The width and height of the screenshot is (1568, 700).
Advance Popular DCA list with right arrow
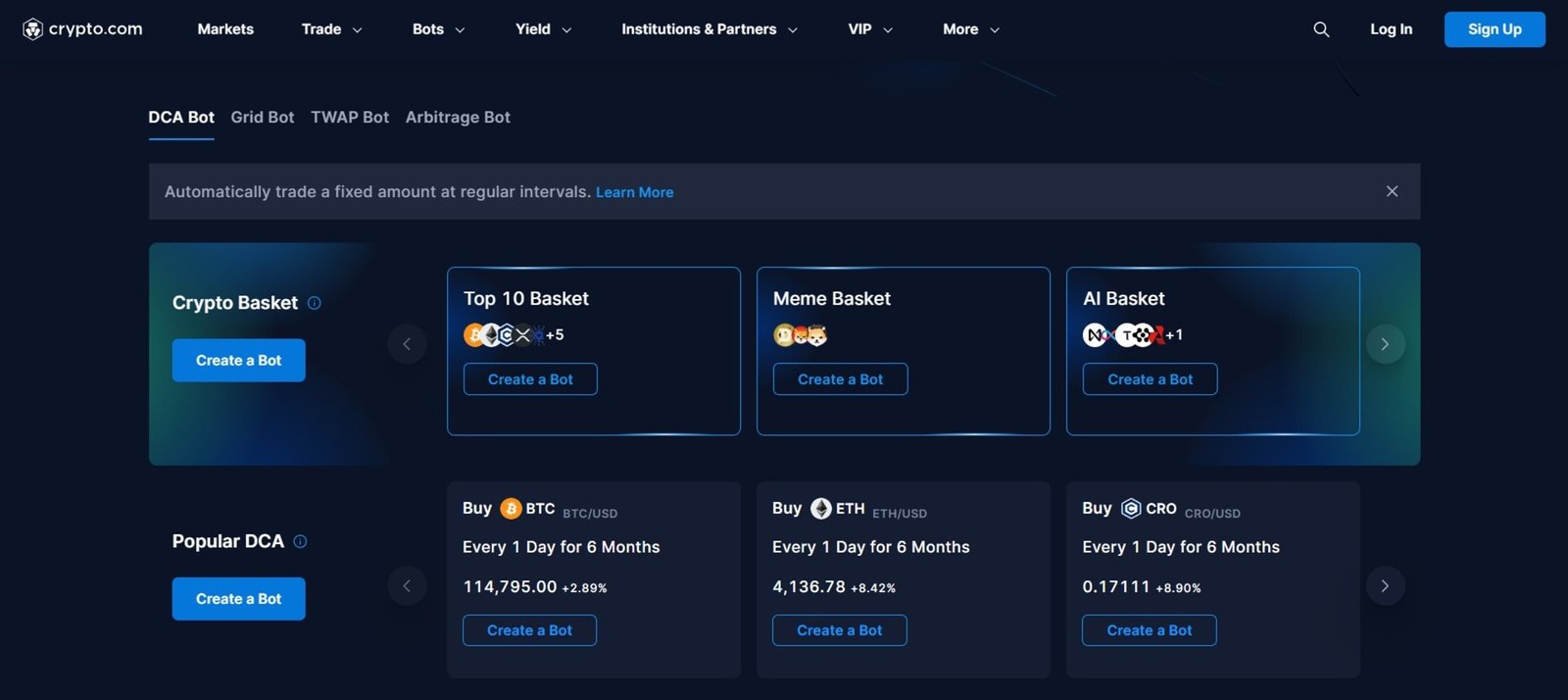[x=1385, y=586]
